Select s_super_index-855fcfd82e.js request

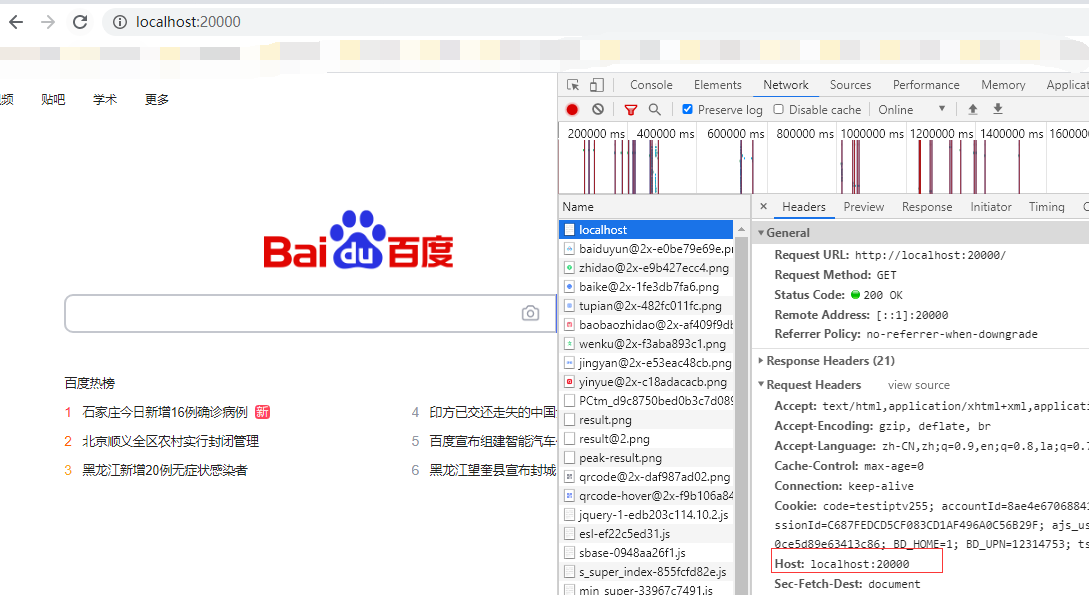646,572
